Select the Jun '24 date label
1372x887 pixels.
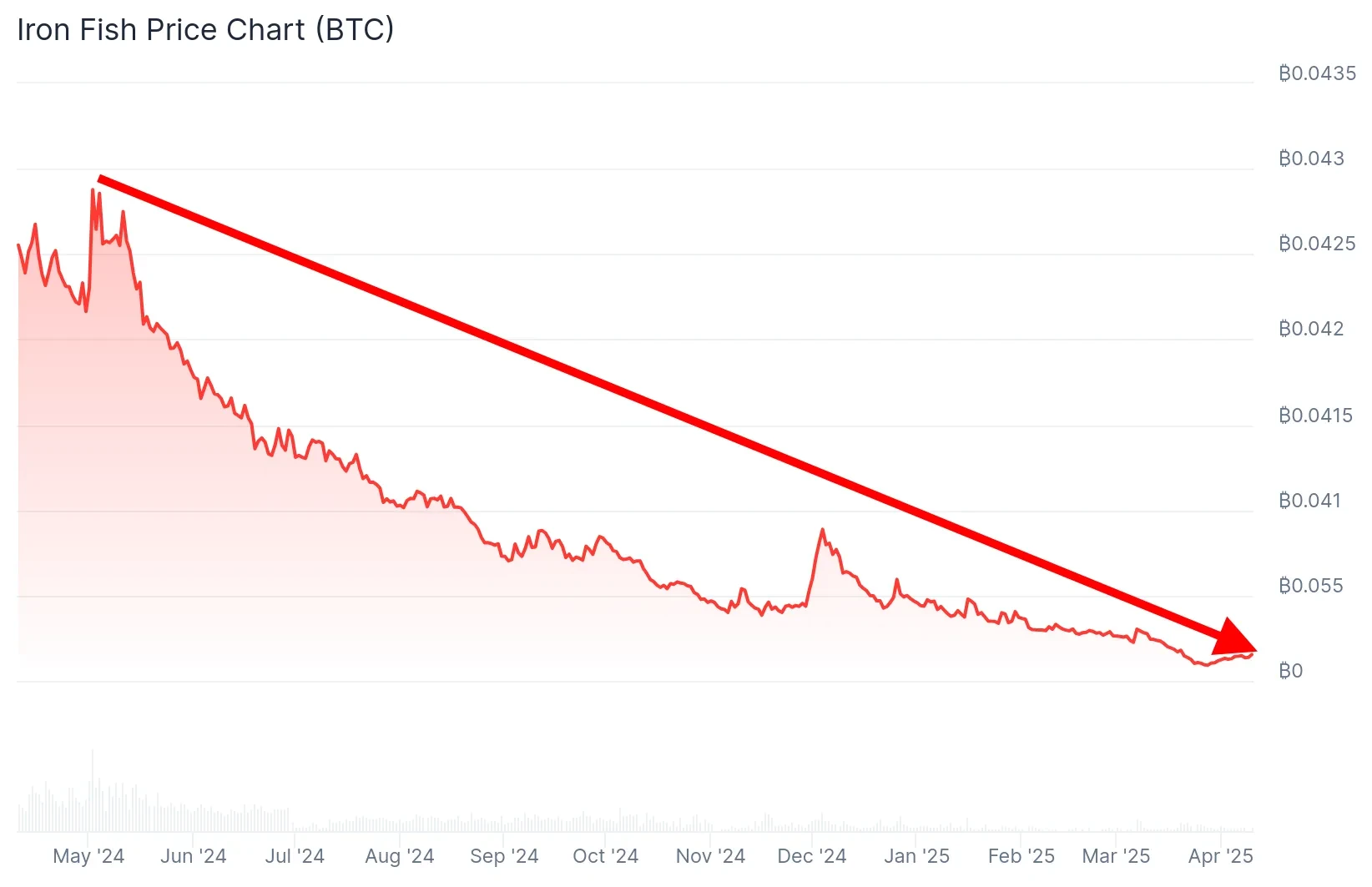click(194, 856)
